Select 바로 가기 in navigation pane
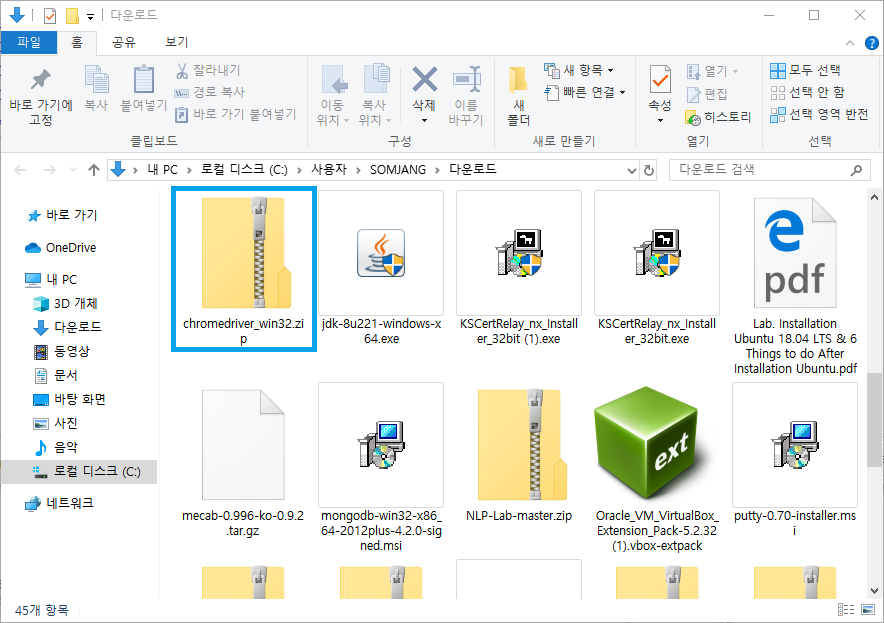Image resolution: width=884 pixels, height=623 pixels. [x=62, y=215]
